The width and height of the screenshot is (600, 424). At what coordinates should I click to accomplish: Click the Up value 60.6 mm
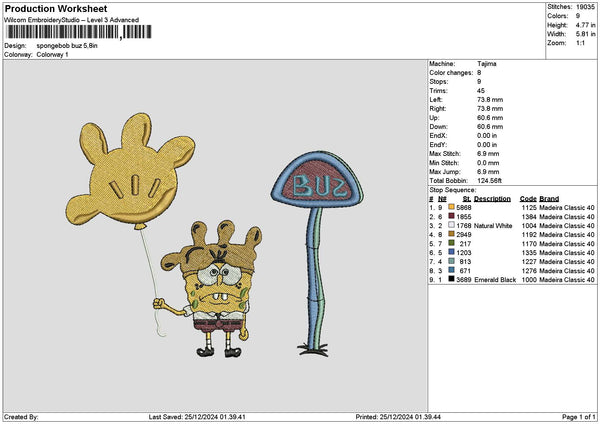click(x=490, y=117)
